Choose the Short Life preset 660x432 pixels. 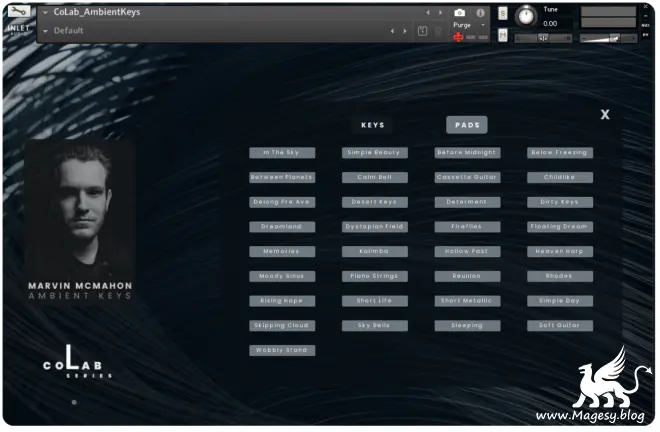374,301
